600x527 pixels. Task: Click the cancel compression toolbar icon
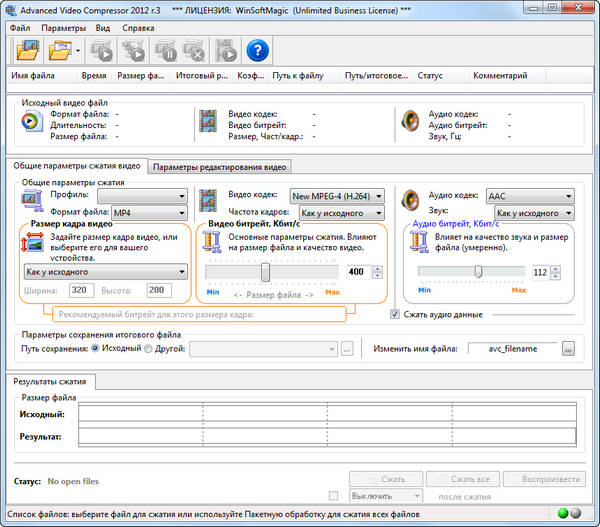pyautogui.click(x=193, y=50)
